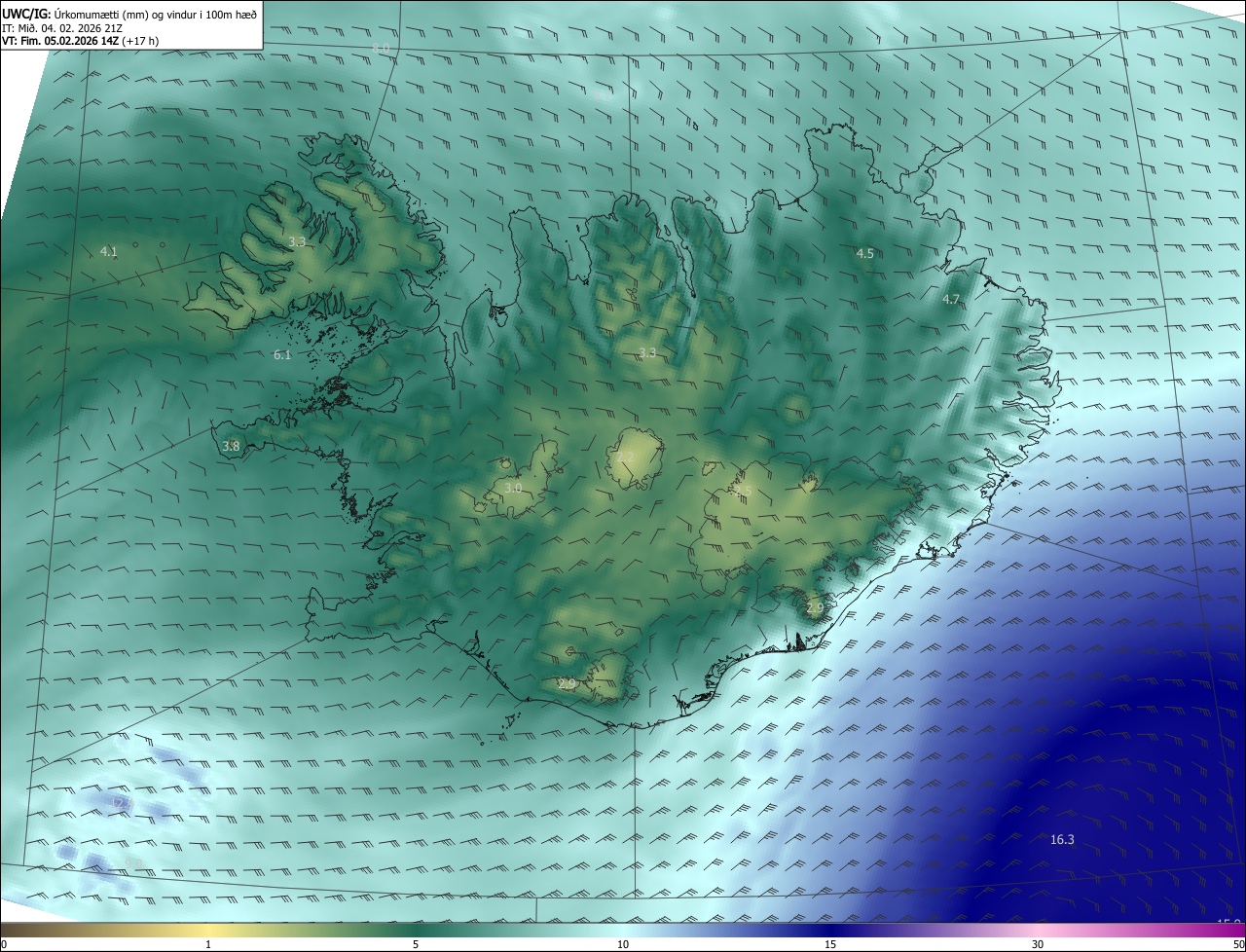Click the 16.3 value in the dark blue area
The image size is (1246, 952).
1062,839
